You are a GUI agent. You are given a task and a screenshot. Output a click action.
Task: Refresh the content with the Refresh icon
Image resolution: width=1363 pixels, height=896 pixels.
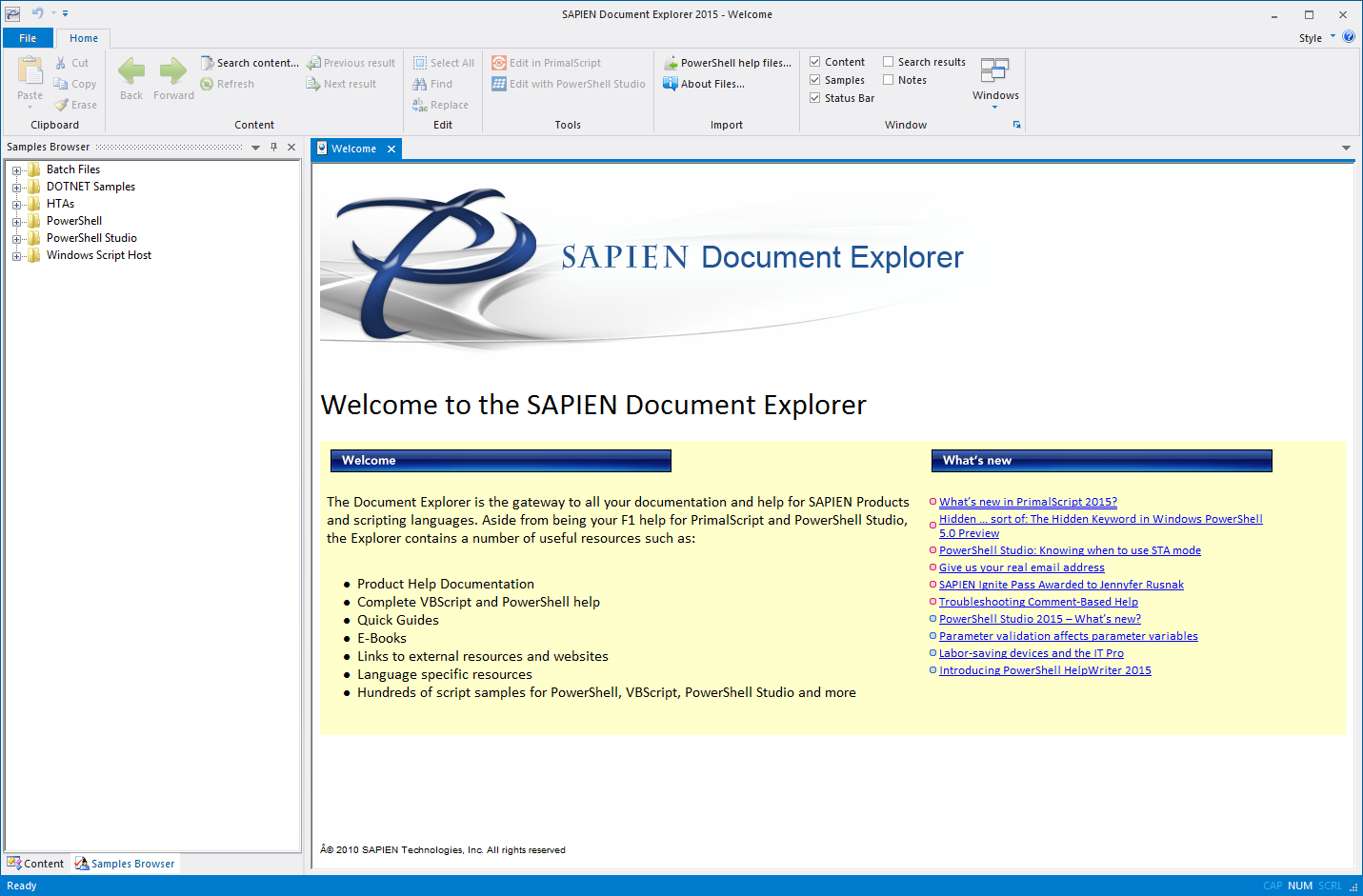207,84
